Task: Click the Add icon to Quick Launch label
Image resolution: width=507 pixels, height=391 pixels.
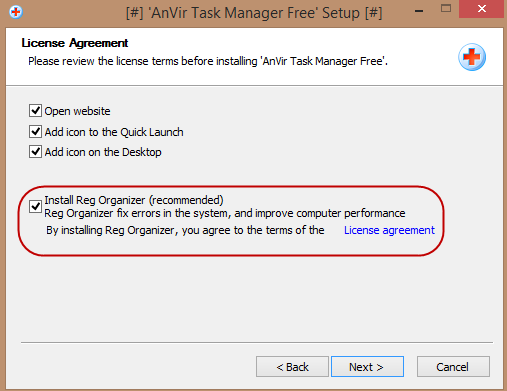Action: tap(114, 132)
